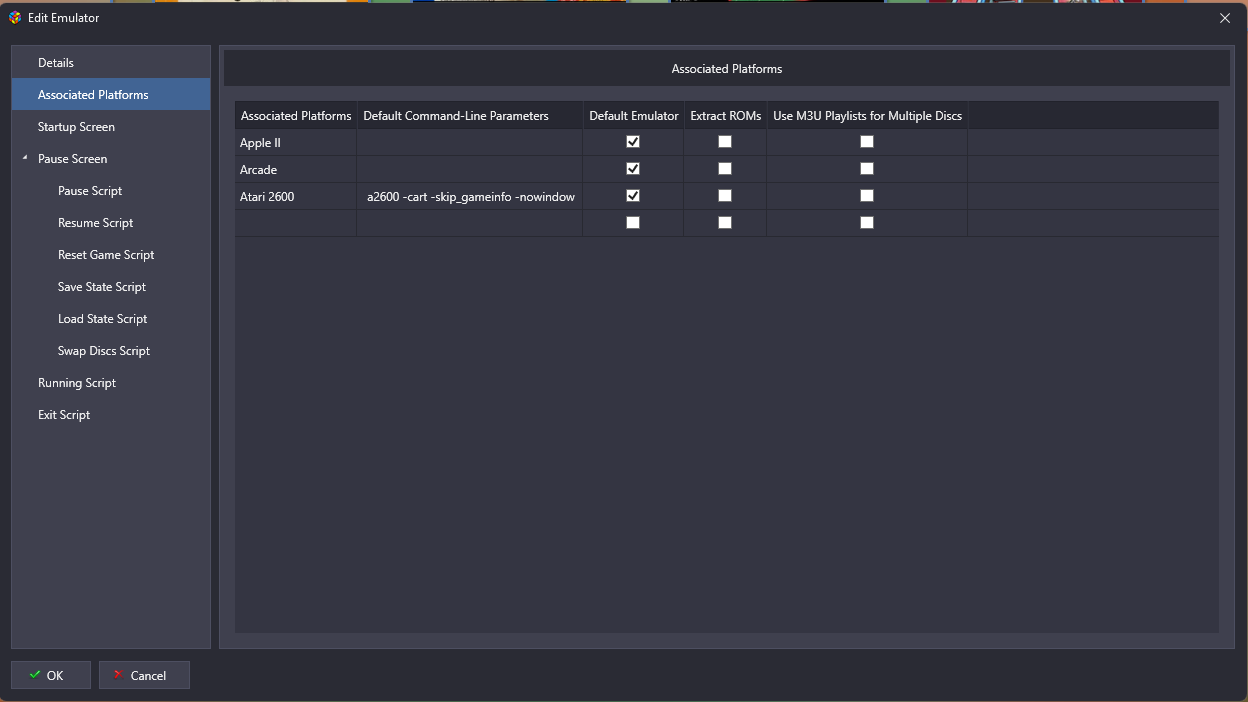Image resolution: width=1248 pixels, height=702 pixels.
Task: Enable M3U Playlists for Arcade
Action: pos(867,169)
